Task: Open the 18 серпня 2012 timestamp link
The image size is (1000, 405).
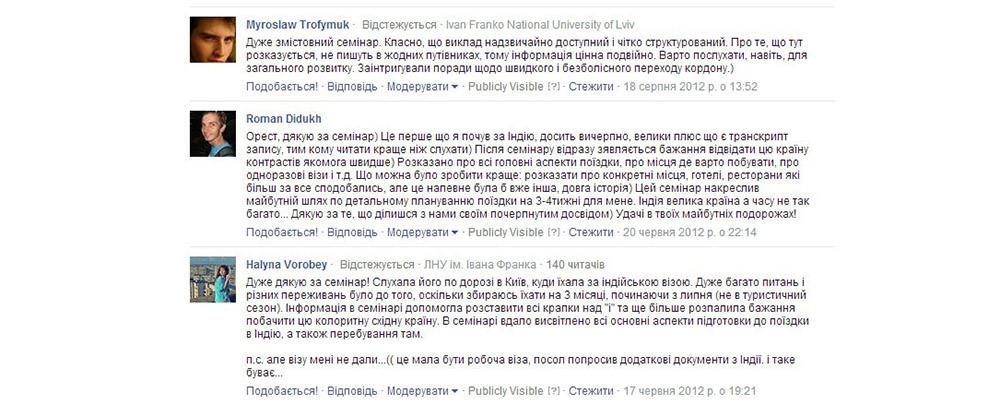Action: (x=690, y=87)
